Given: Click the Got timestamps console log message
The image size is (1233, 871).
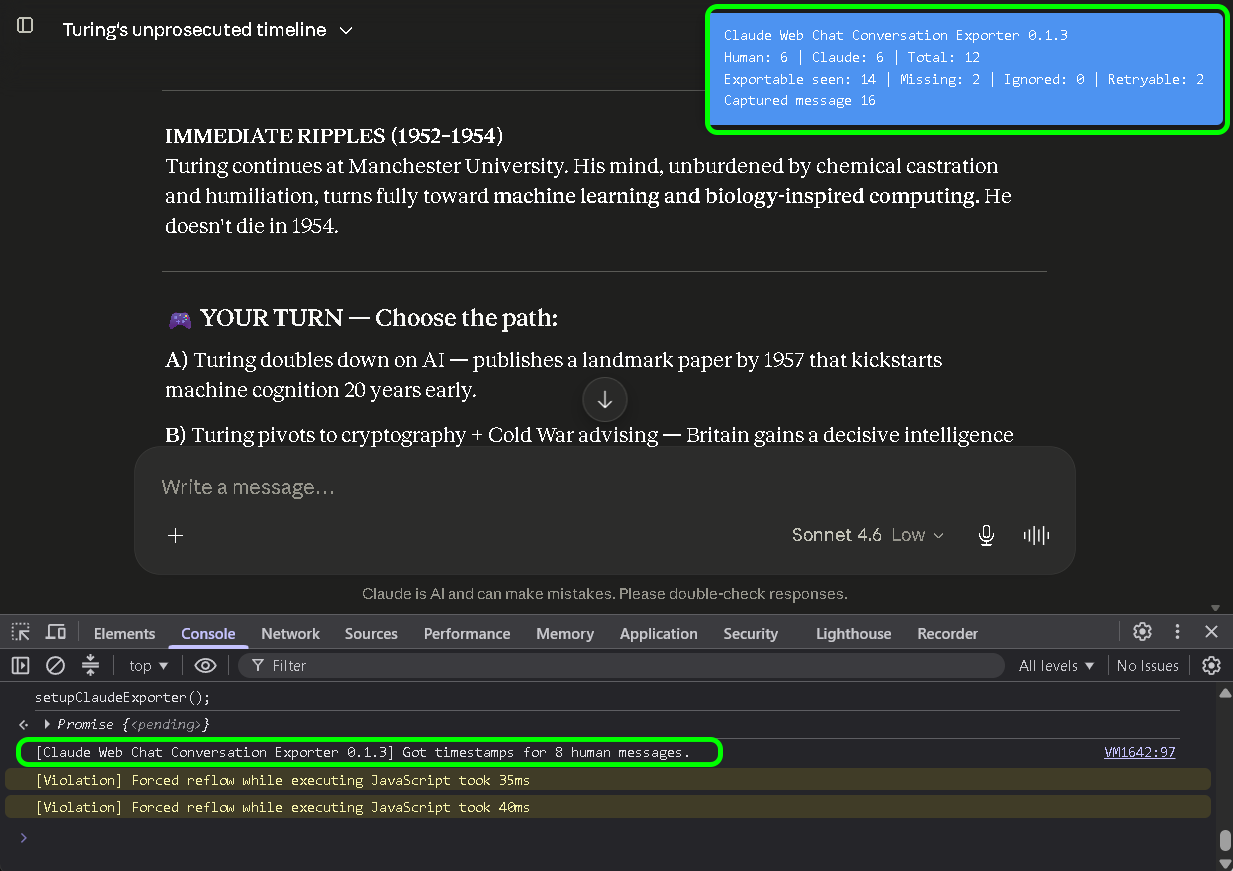Looking at the screenshot, I should [x=362, y=752].
